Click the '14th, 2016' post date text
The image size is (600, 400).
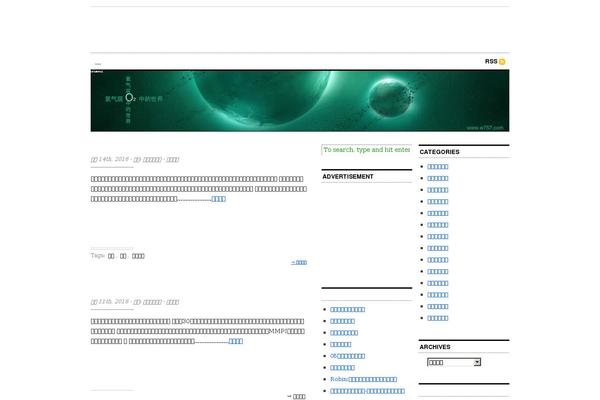pyautogui.click(x=114, y=159)
